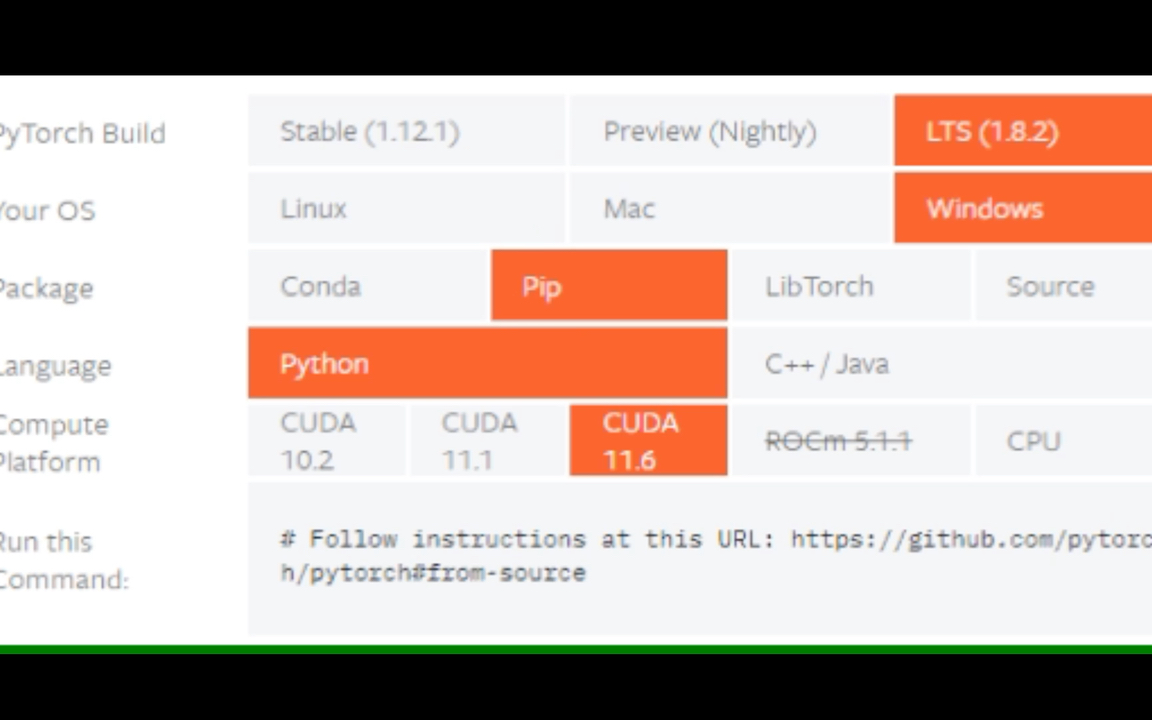Select the Stable (1.12.1) build option
This screenshot has height=720, width=1152.
407,132
